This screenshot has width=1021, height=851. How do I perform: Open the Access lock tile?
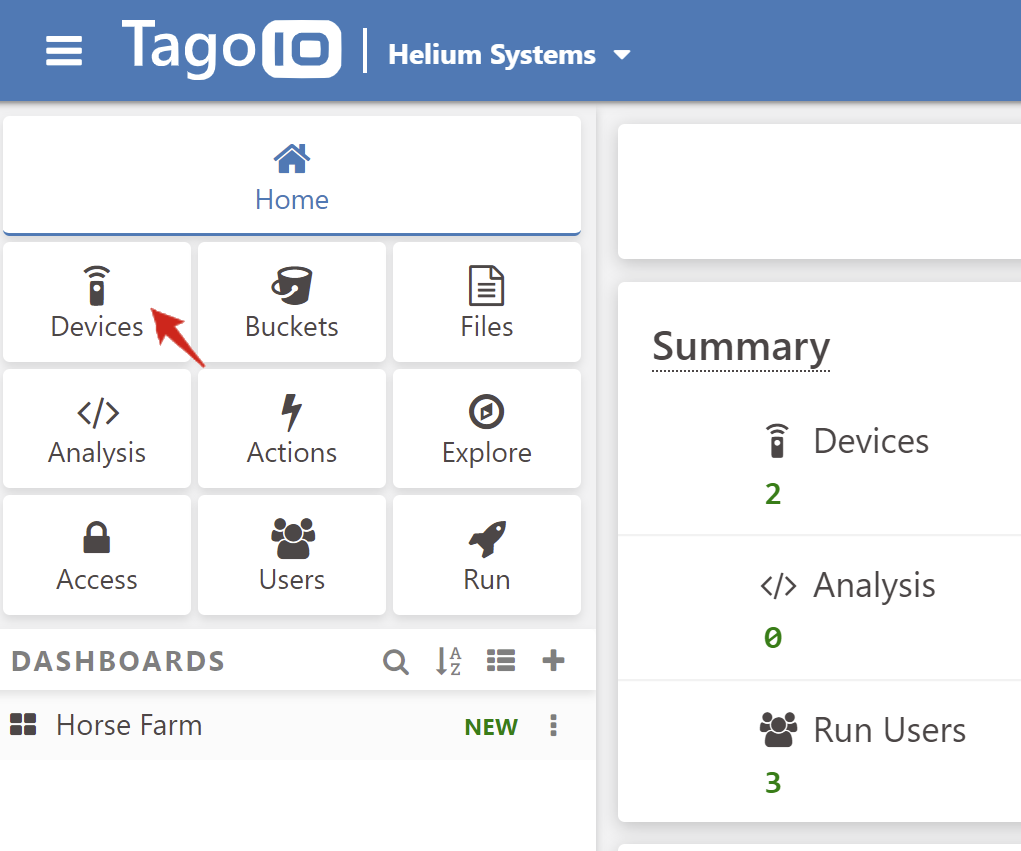point(97,555)
